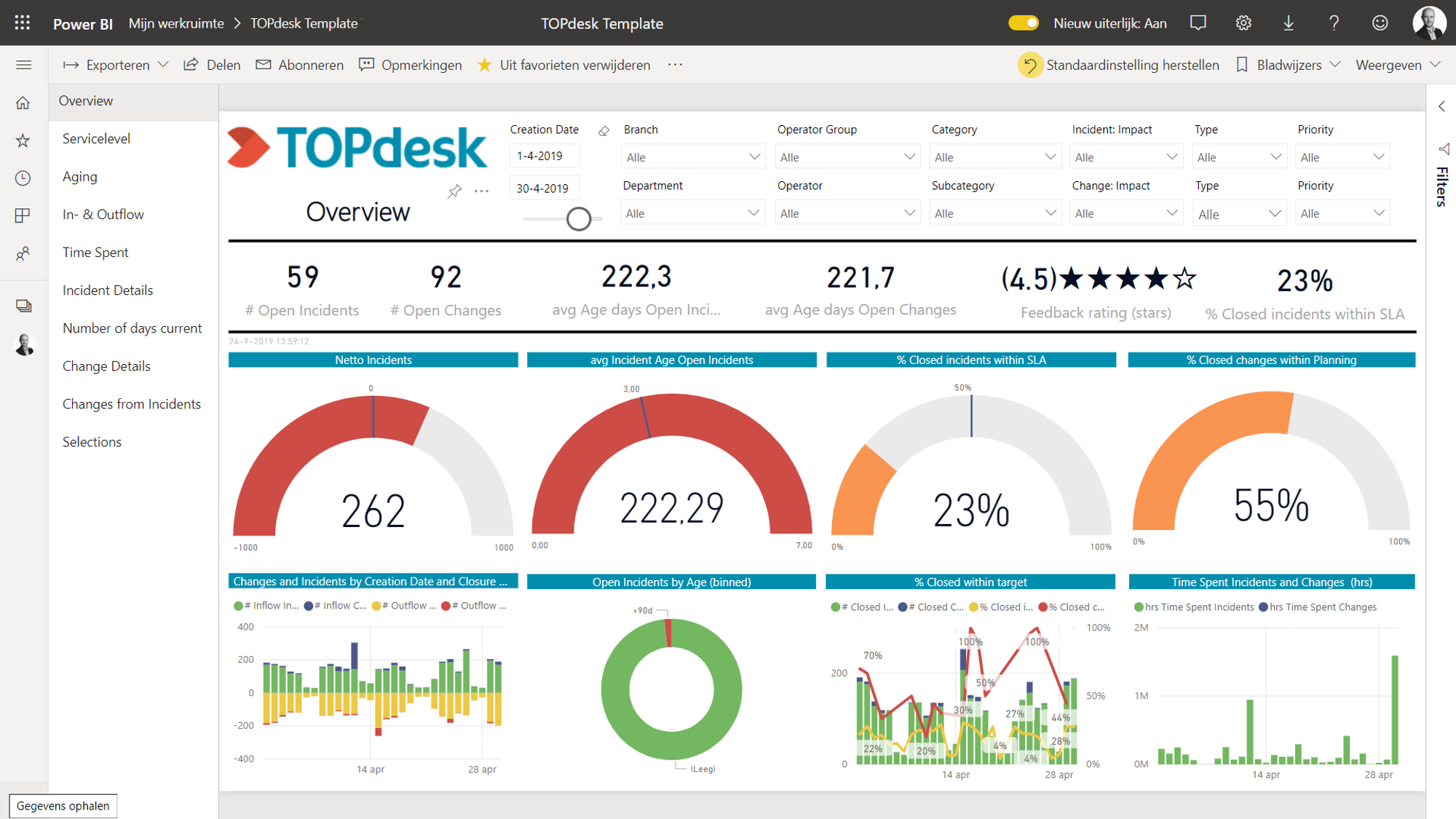
Task: Open the Weergeven menu
Action: (1398, 65)
